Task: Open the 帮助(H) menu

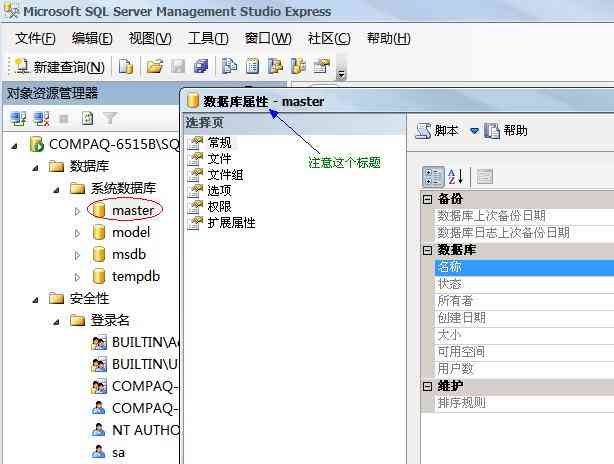Action: (x=388, y=38)
